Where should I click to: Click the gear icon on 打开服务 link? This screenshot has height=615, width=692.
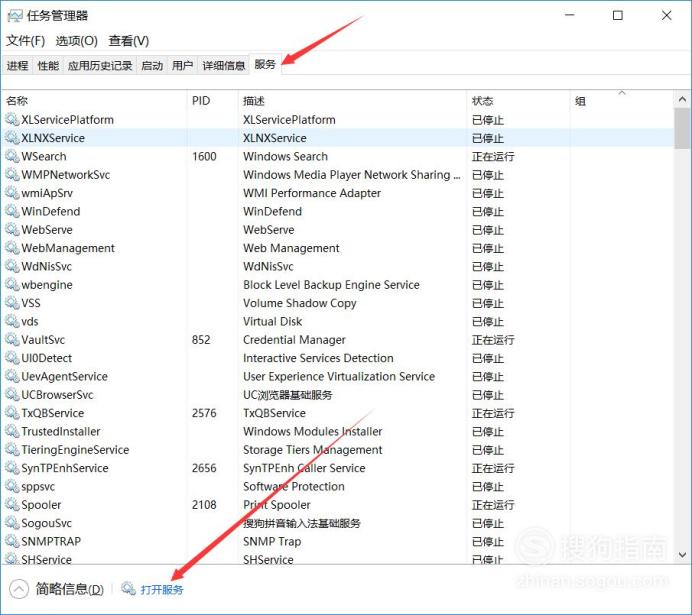point(128,589)
